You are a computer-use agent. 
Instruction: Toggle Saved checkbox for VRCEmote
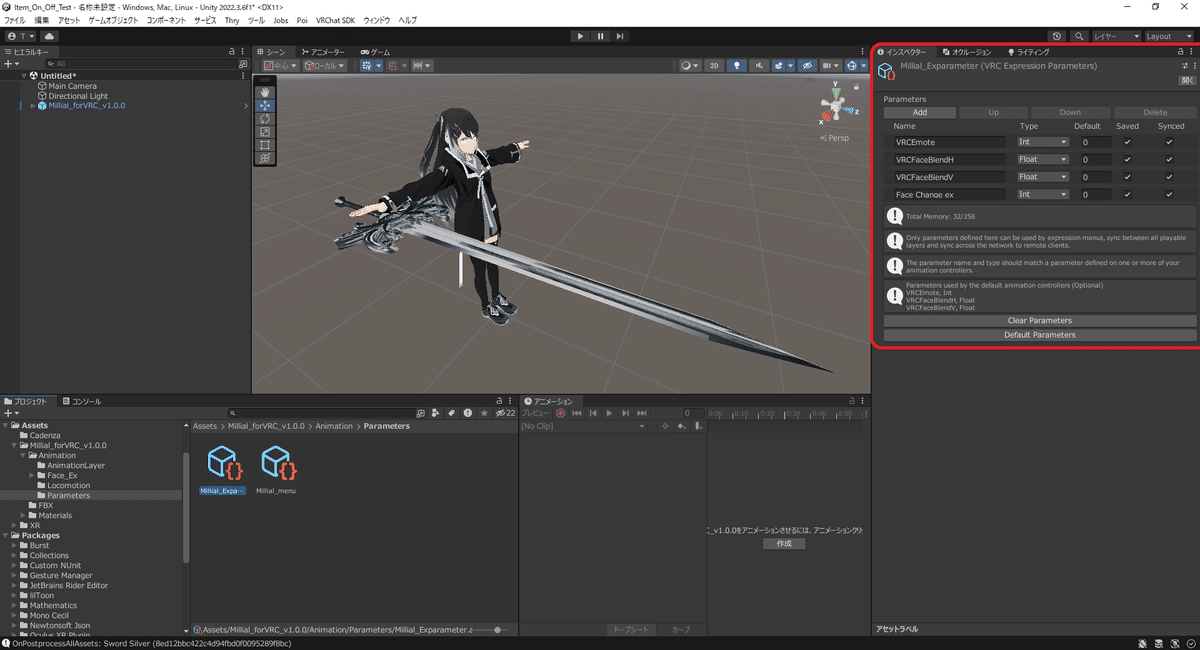pyautogui.click(x=1127, y=142)
